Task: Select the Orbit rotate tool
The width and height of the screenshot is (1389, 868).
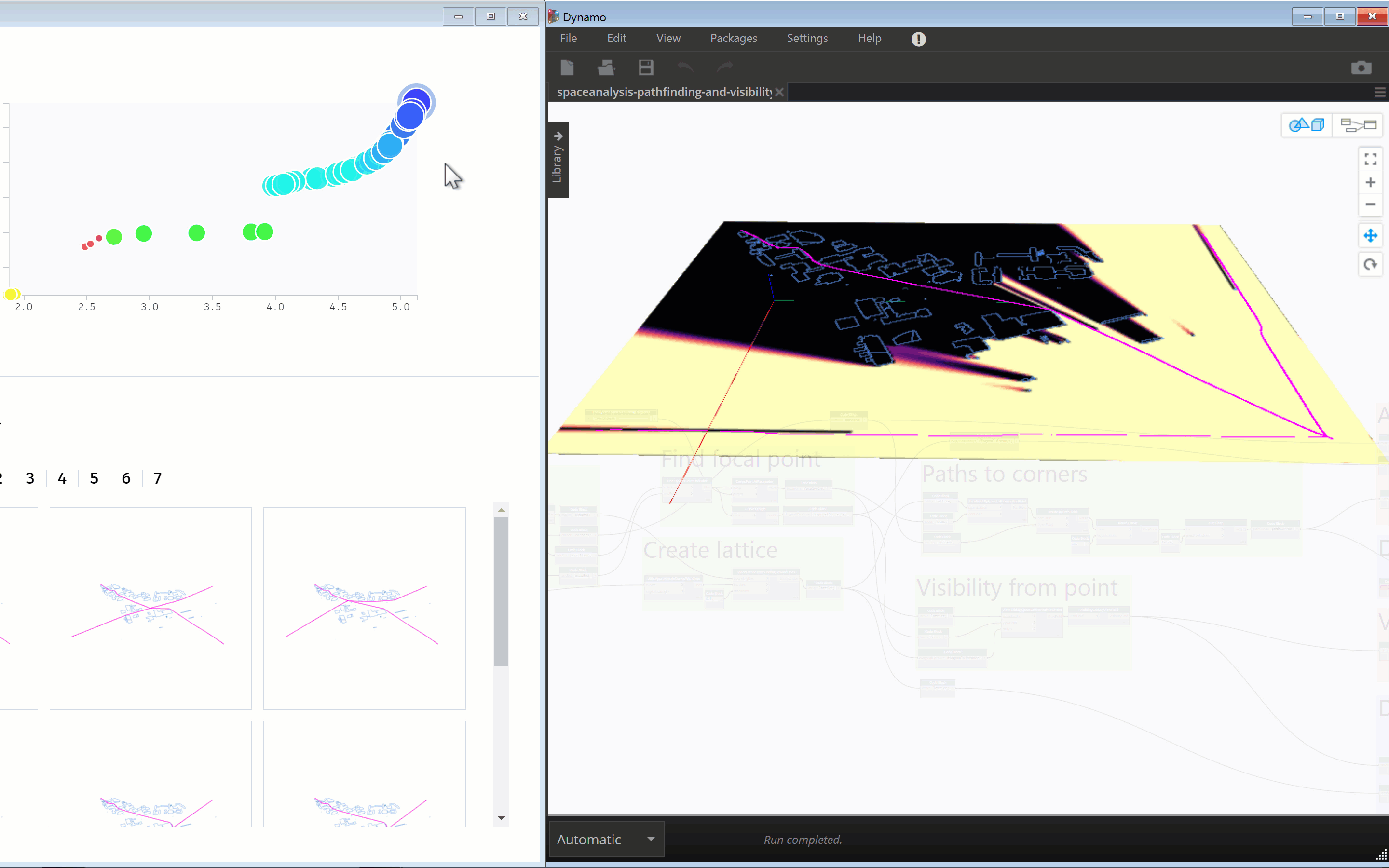Action: (x=1371, y=265)
